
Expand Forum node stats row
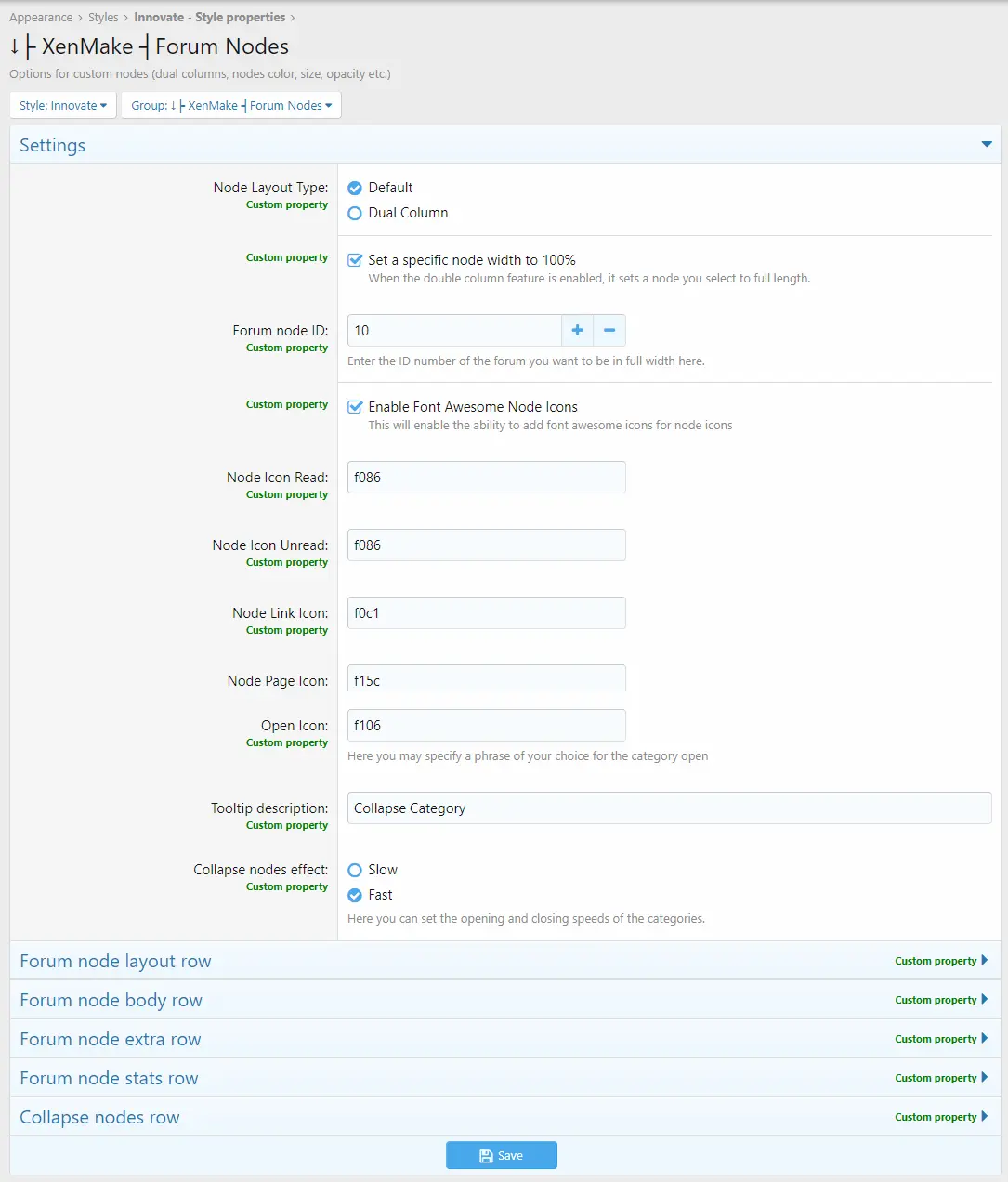[x=505, y=1078]
